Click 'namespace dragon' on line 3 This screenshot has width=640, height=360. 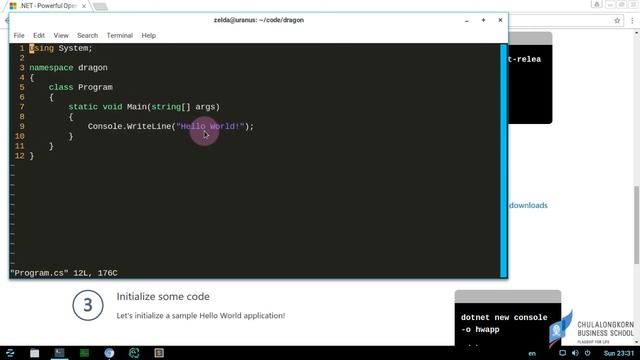(x=68, y=68)
